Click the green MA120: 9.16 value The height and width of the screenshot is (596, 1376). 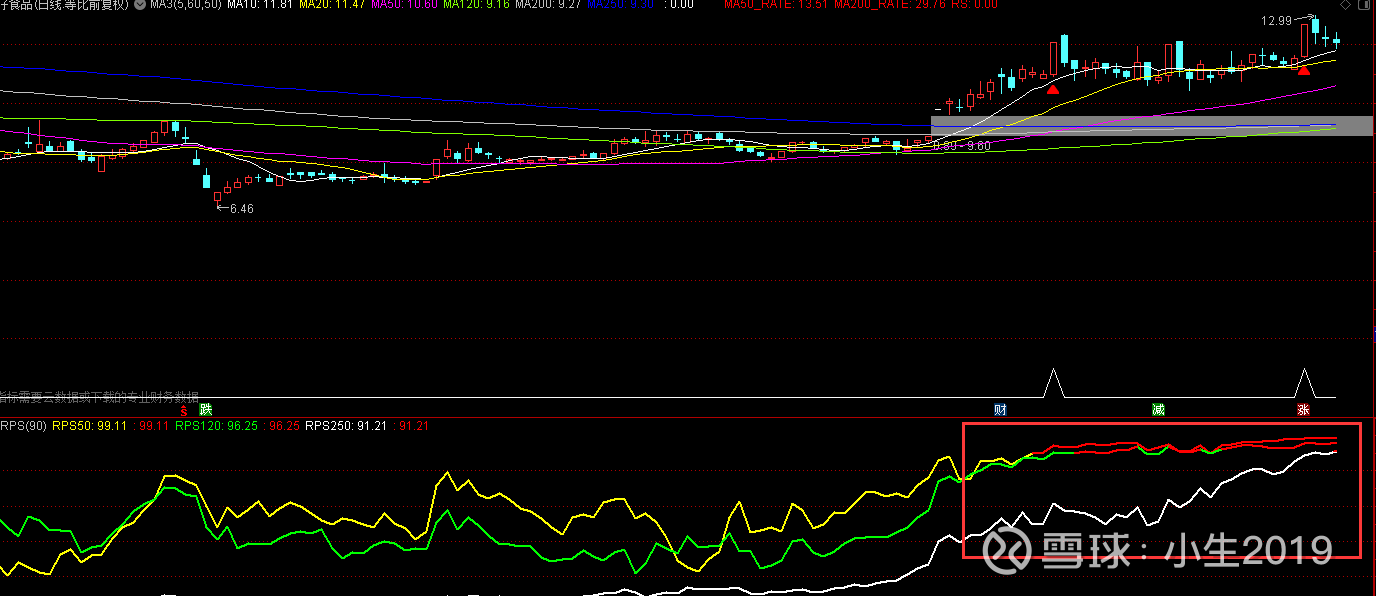pyautogui.click(x=475, y=5)
